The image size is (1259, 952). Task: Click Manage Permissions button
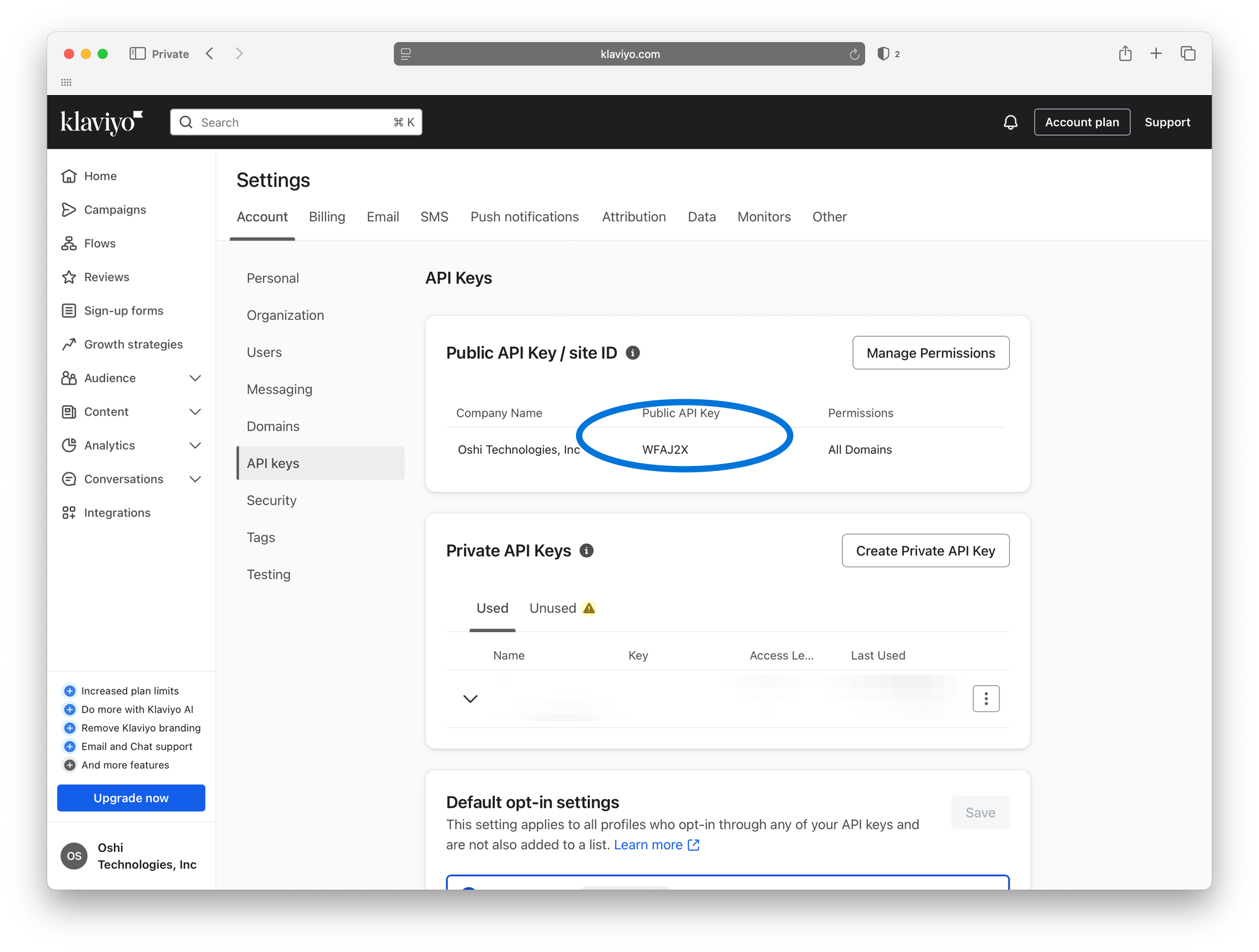(931, 353)
